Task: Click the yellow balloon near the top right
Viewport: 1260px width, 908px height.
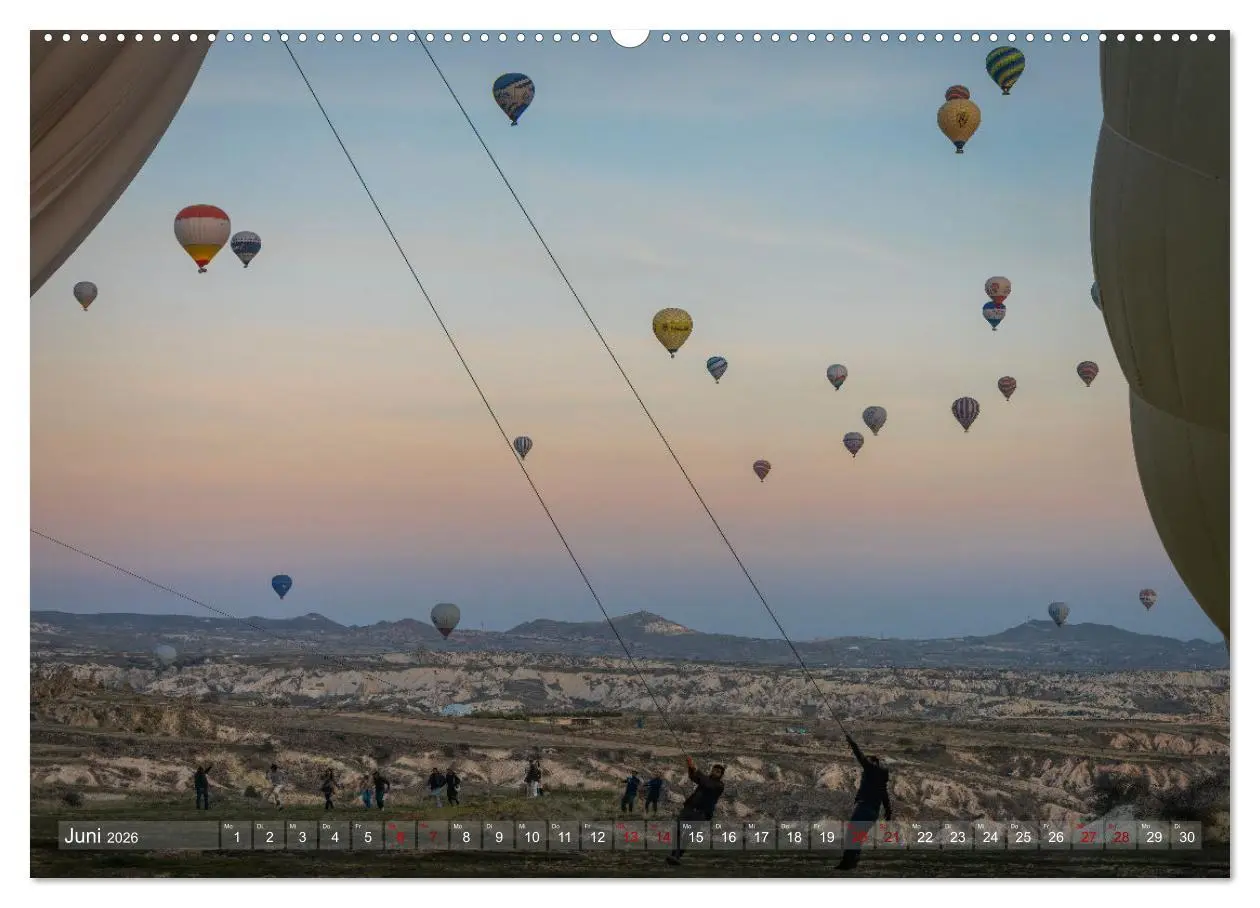Action: click(x=959, y=118)
